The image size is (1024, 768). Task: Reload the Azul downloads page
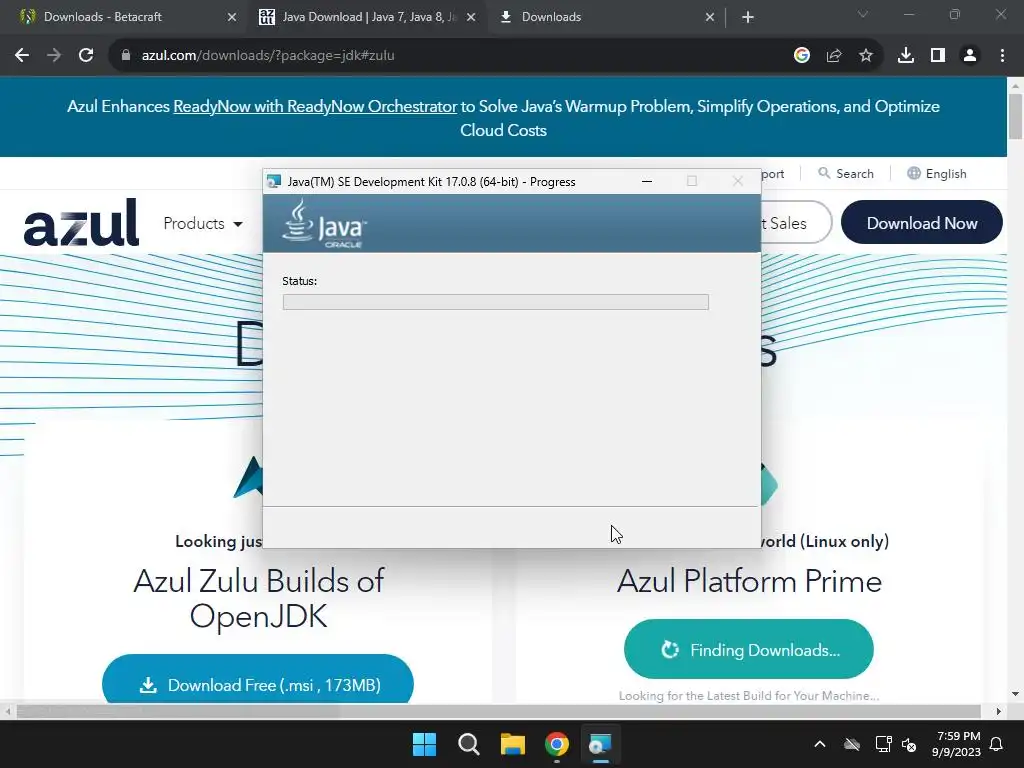[86, 56]
